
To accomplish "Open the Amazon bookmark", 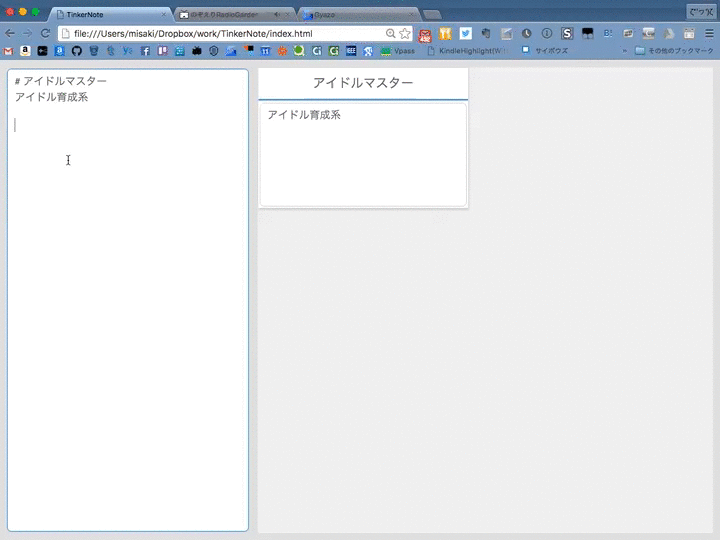I will 25,51.
